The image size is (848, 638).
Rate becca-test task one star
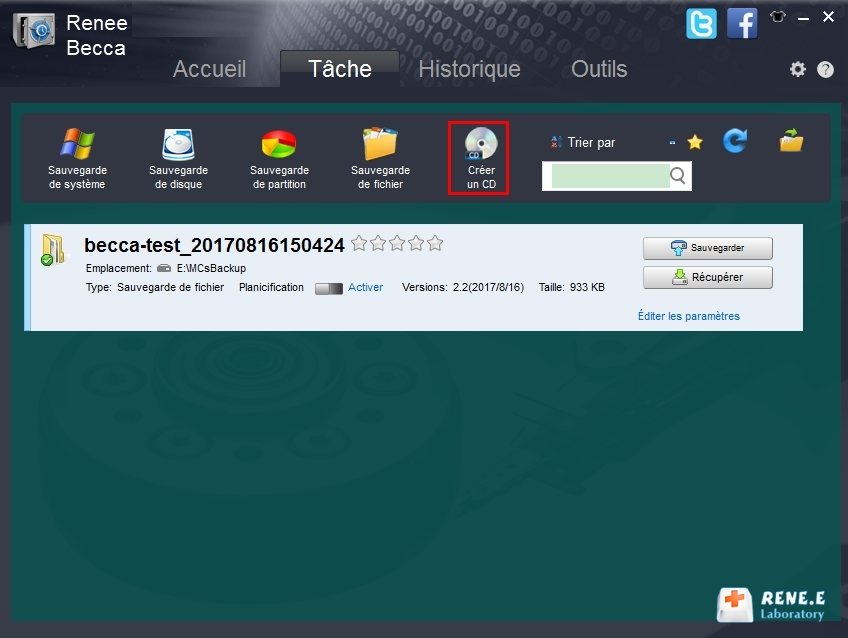[x=359, y=244]
